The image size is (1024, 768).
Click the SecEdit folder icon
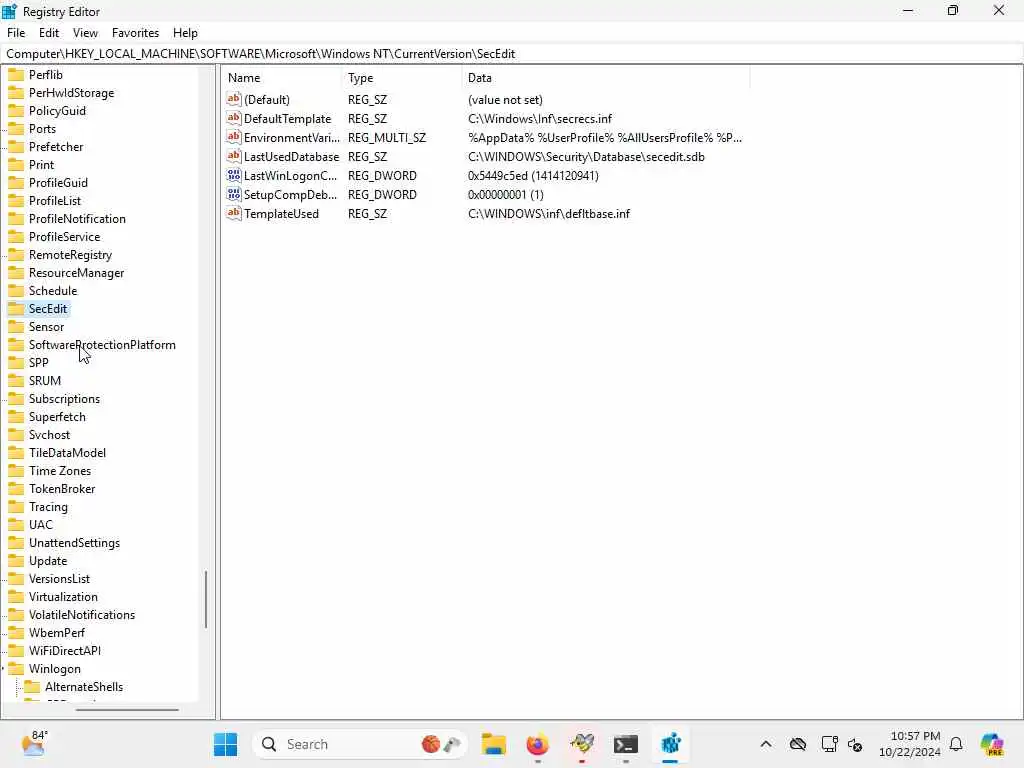pos(16,308)
